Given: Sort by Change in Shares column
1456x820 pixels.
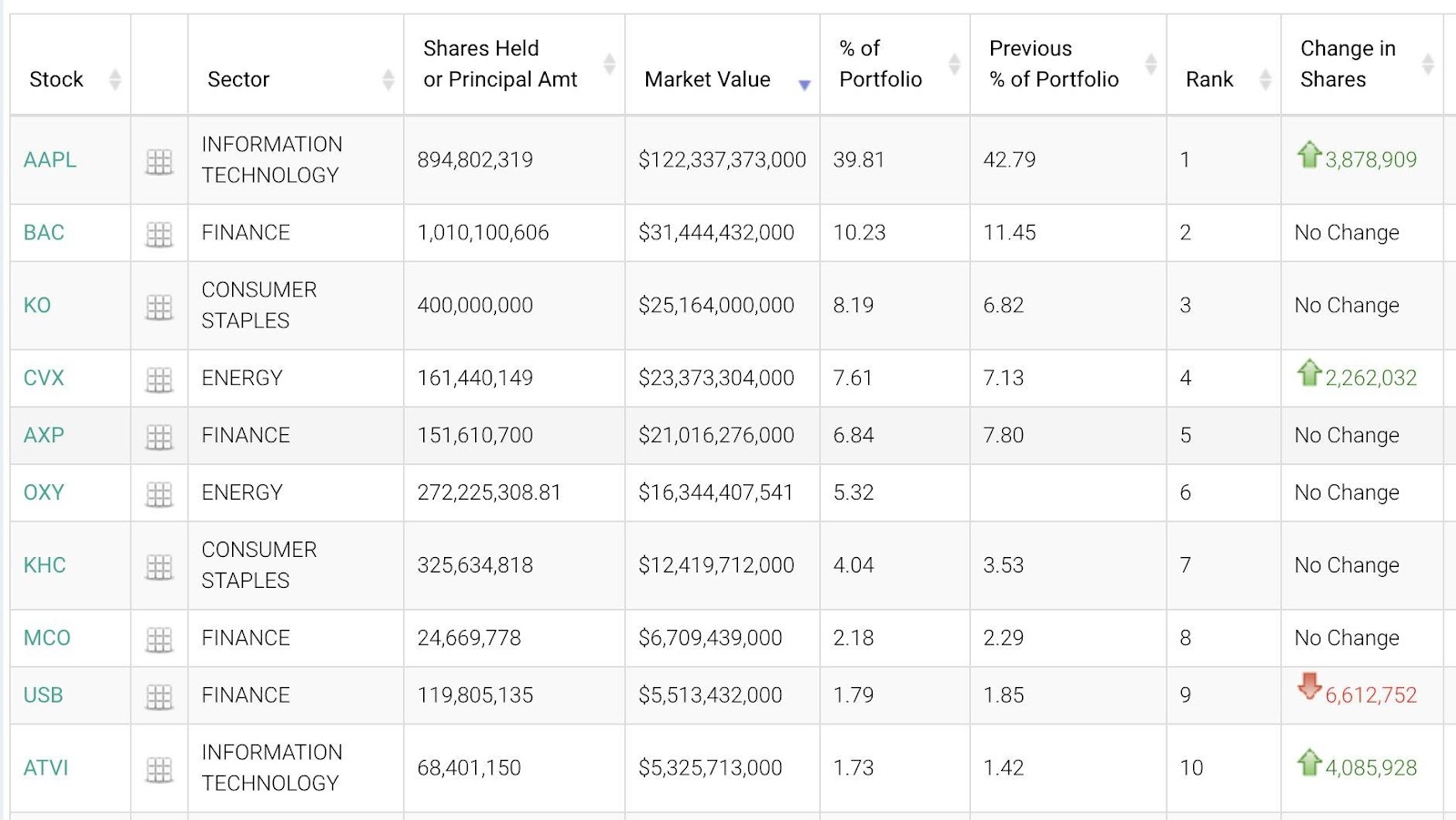Looking at the screenshot, I should tap(1427, 64).
